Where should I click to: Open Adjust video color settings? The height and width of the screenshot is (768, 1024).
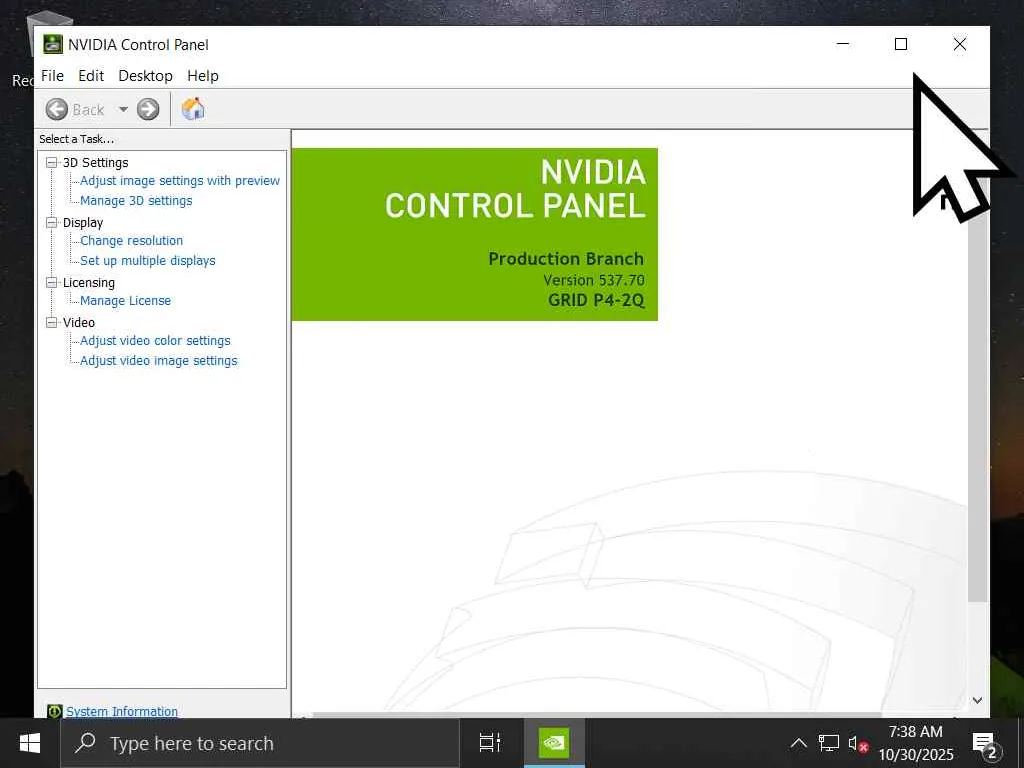tap(155, 340)
